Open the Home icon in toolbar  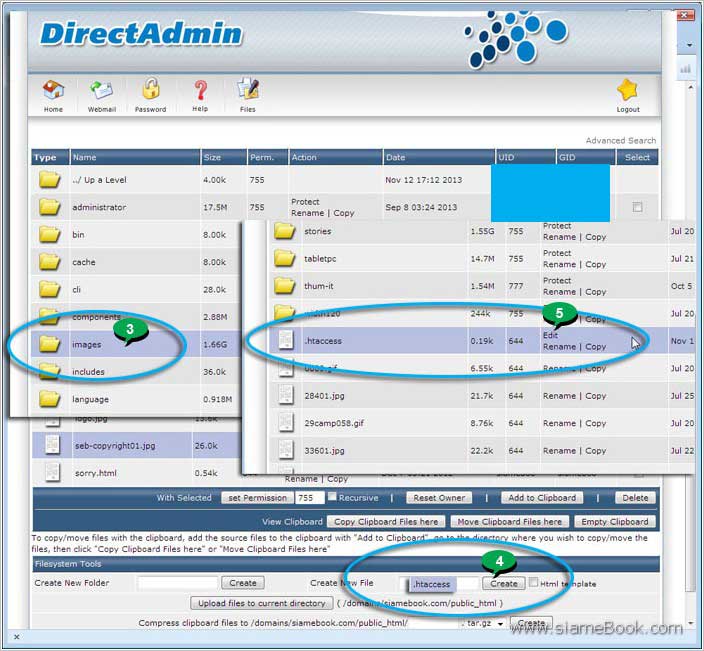(x=53, y=90)
